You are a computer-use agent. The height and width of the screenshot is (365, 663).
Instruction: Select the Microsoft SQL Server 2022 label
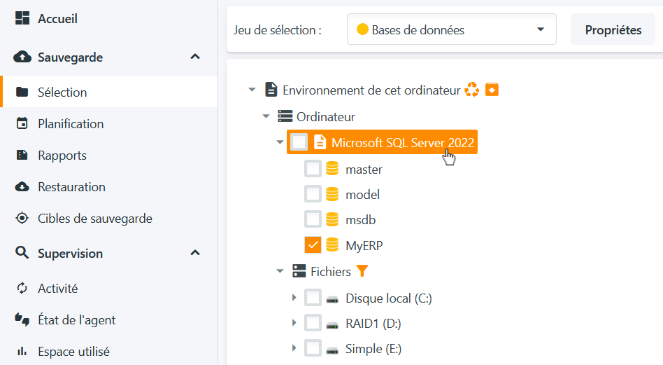tap(403, 143)
